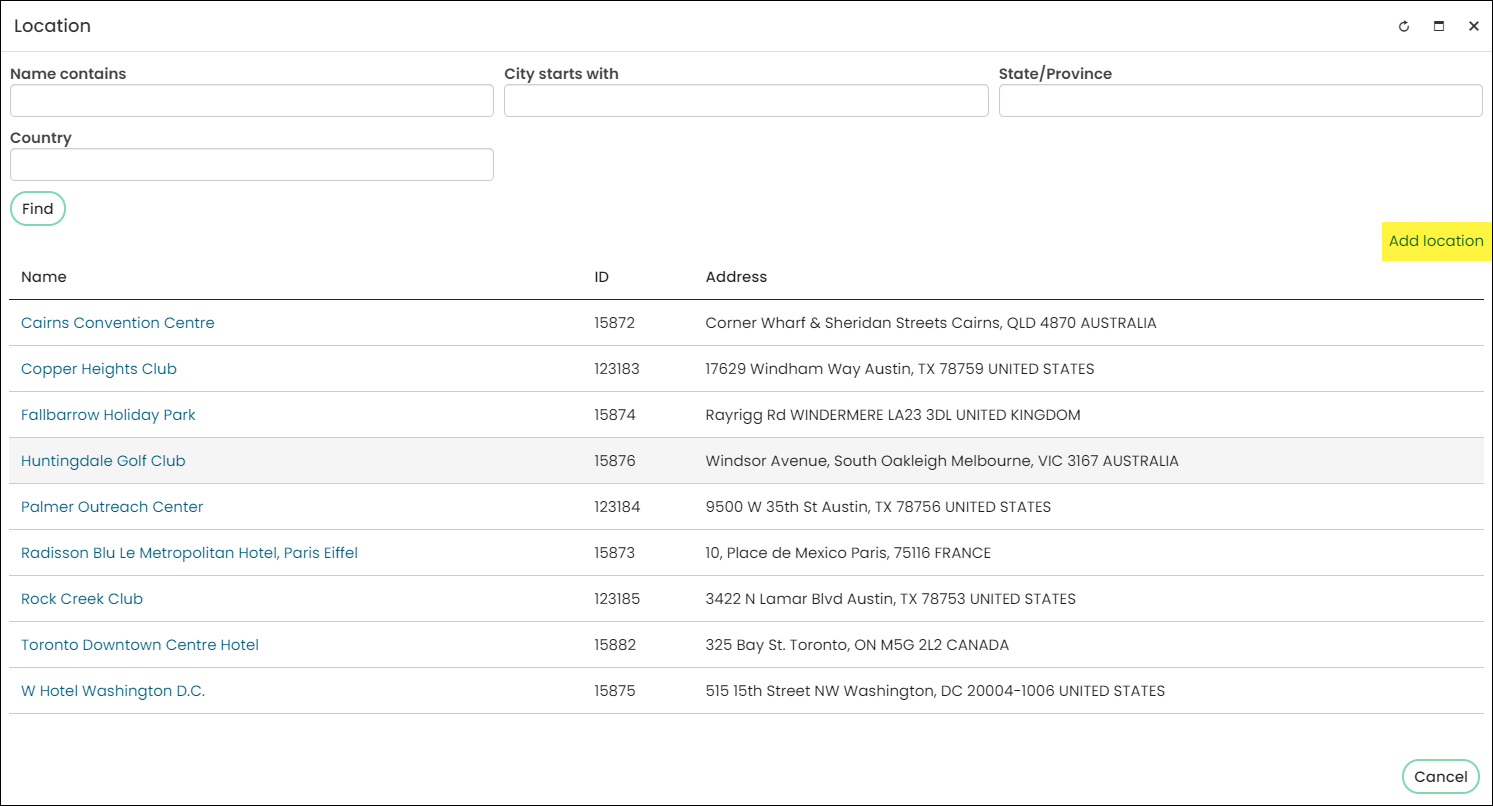Focus the Name contains field

252,100
